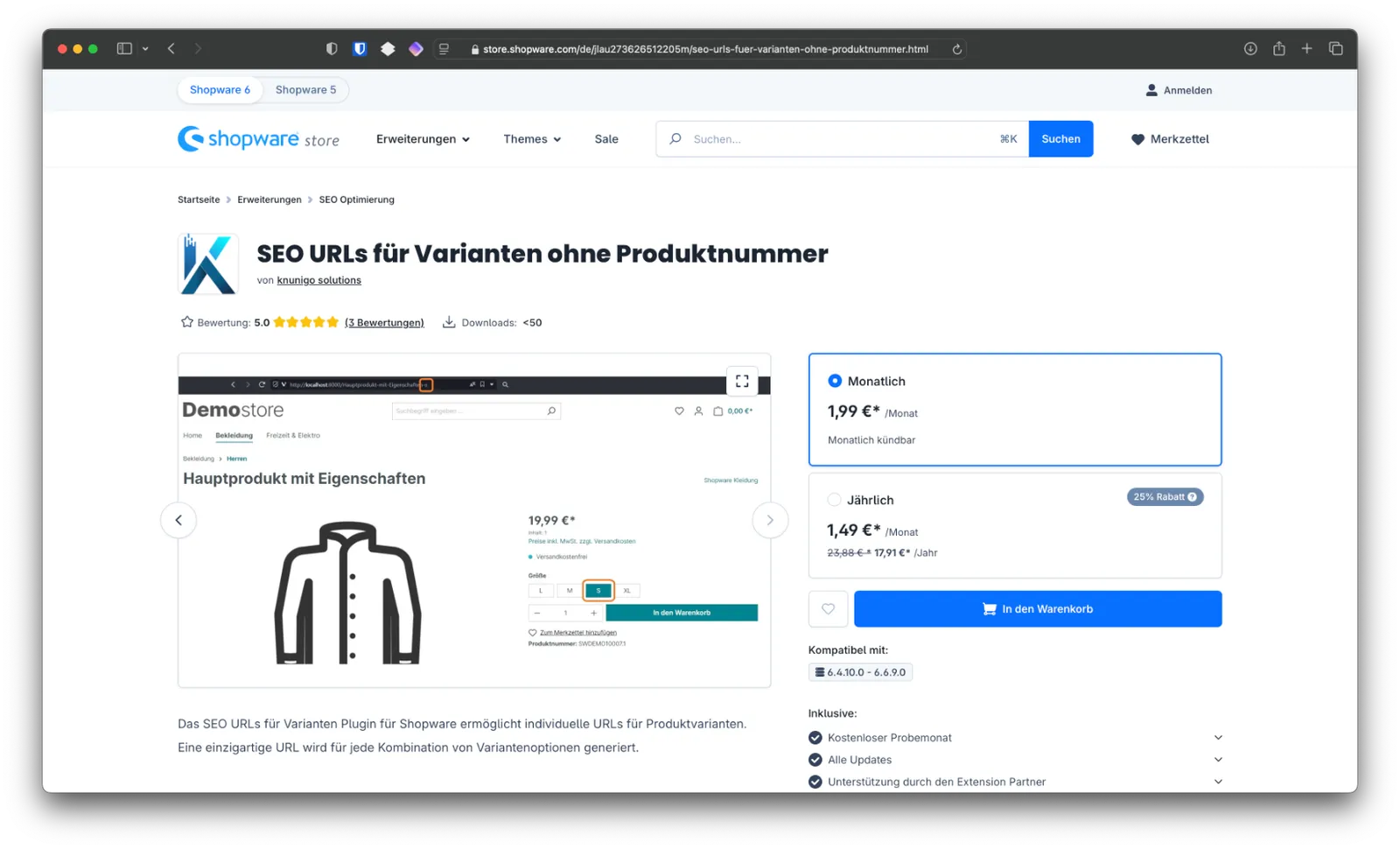This screenshot has height=849, width=1400.
Task: Expand the Kostenloser Probemonat section
Action: click(1218, 737)
